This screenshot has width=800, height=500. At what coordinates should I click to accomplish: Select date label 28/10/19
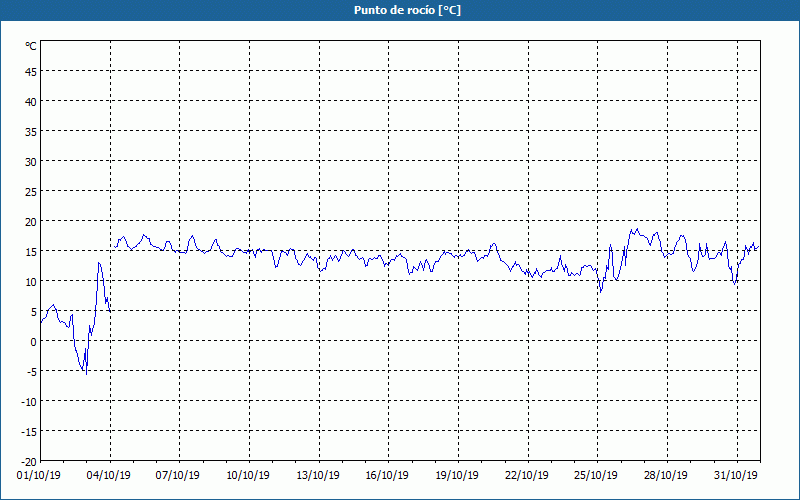(666, 476)
